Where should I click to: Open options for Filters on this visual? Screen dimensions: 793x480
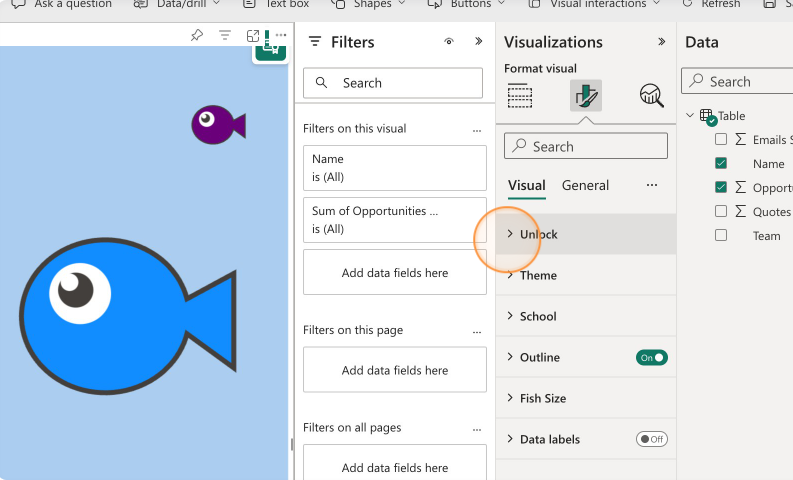[x=477, y=130]
